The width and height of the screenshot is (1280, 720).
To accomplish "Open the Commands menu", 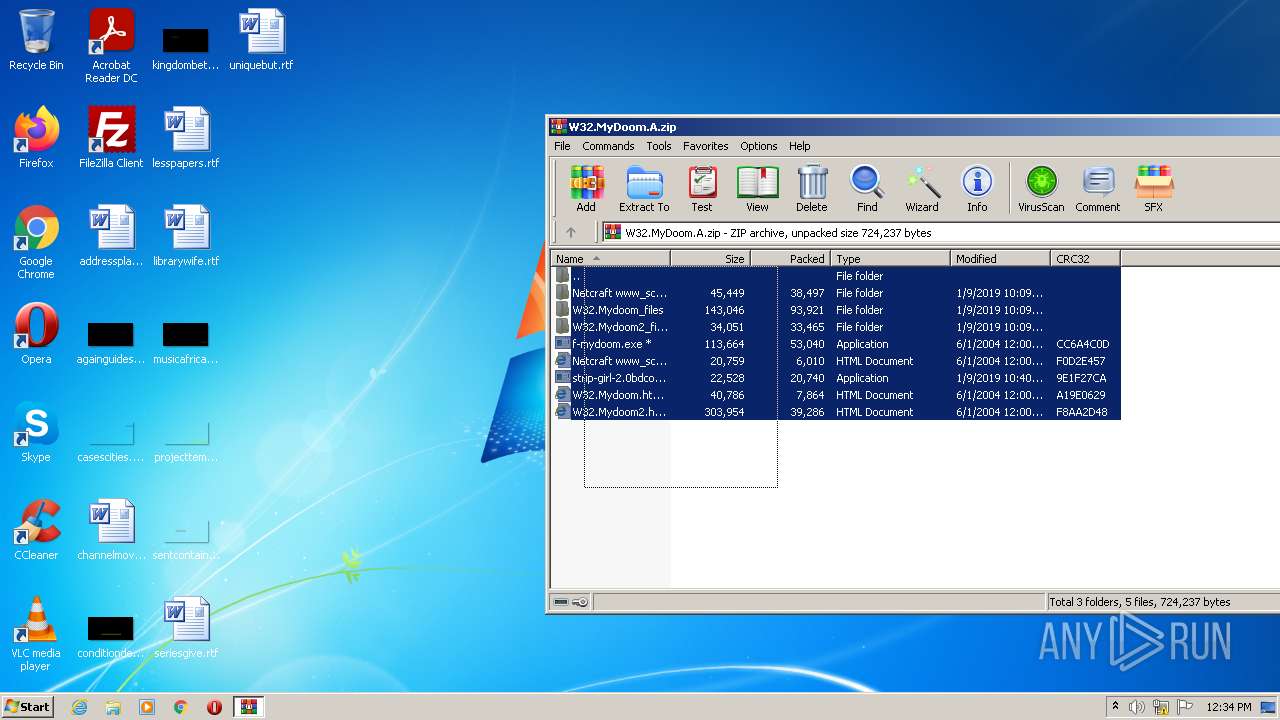I will (x=608, y=146).
